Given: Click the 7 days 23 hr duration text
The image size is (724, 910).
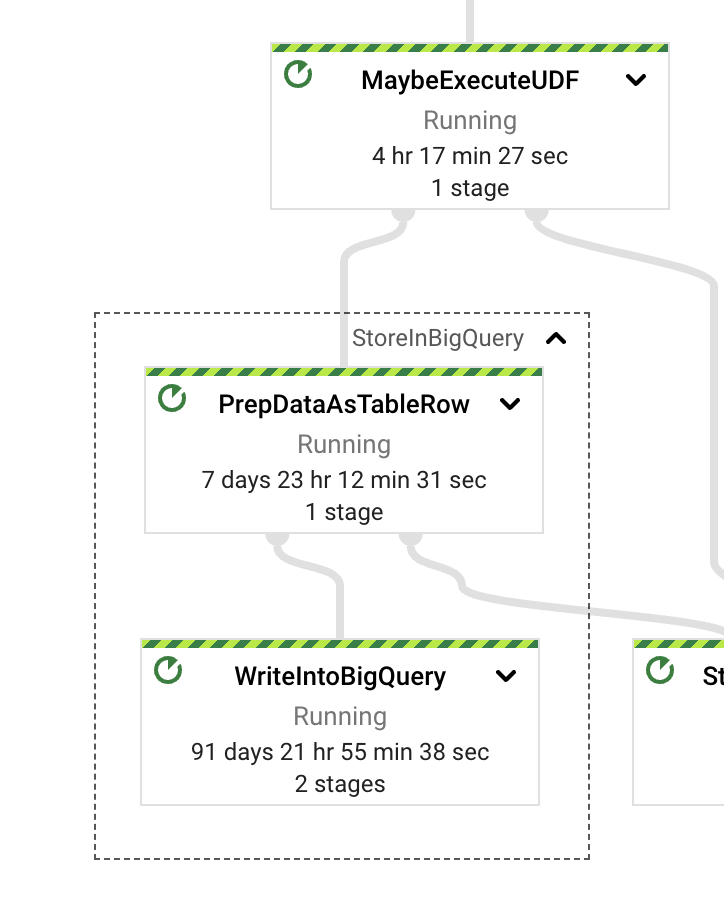Looking at the screenshot, I should point(344,480).
